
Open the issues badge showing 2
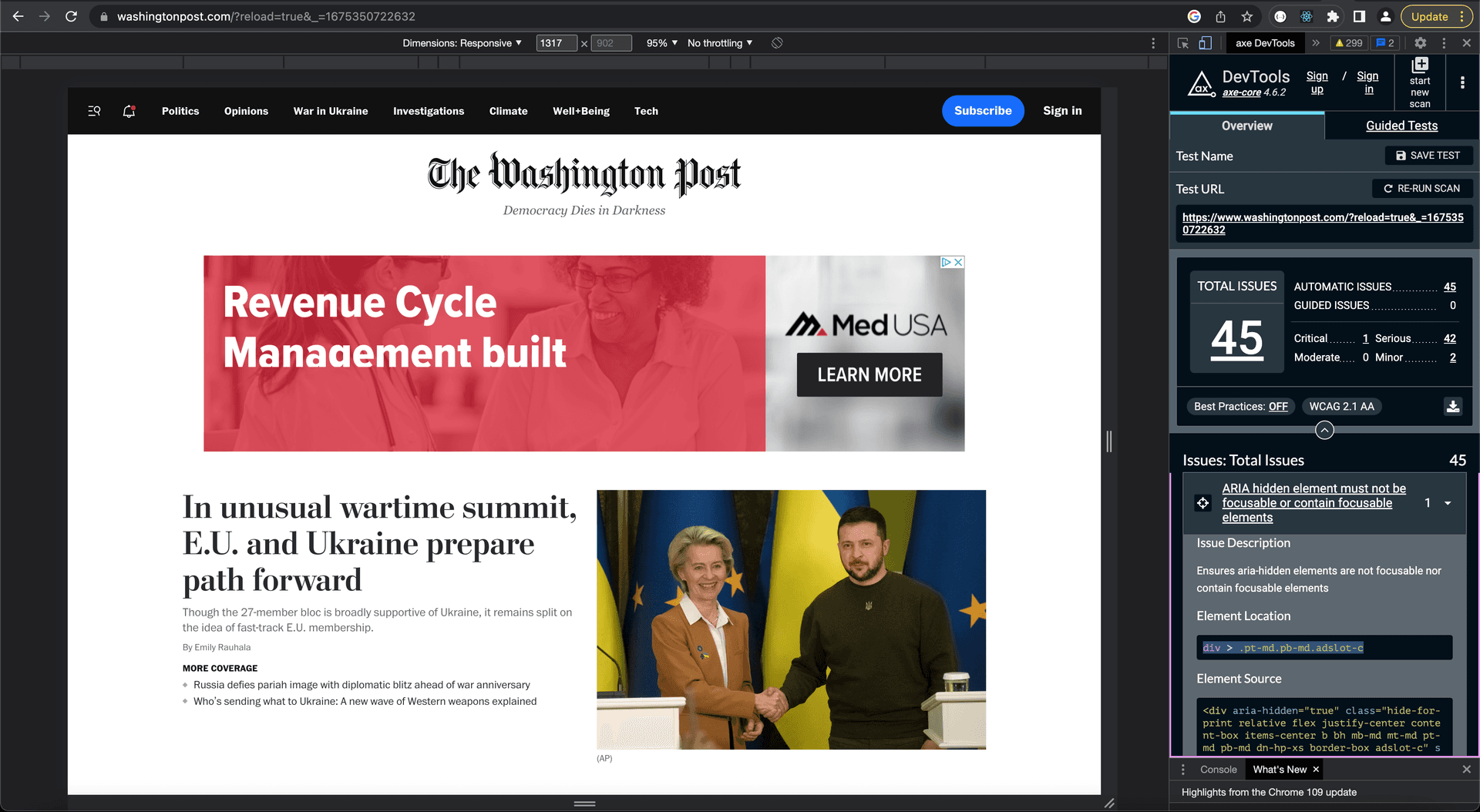click(x=1385, y=43)
